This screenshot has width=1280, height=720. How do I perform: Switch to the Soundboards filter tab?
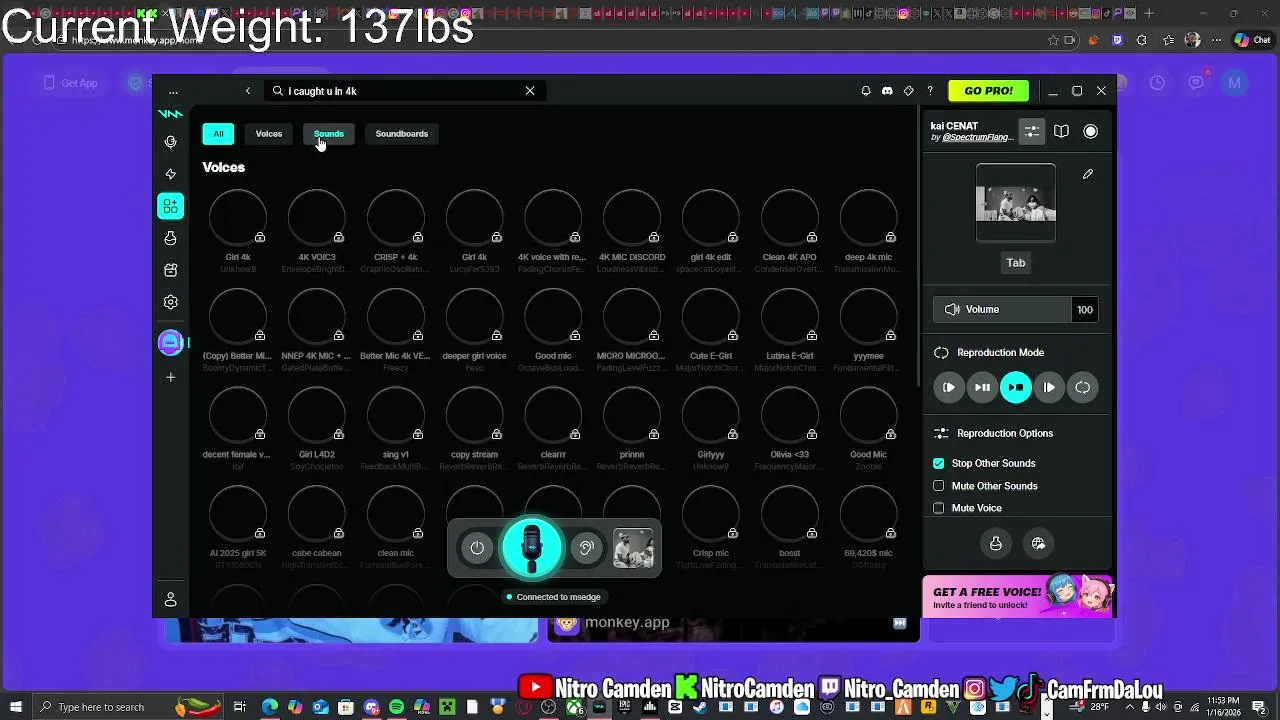click(x=402, y=134)
